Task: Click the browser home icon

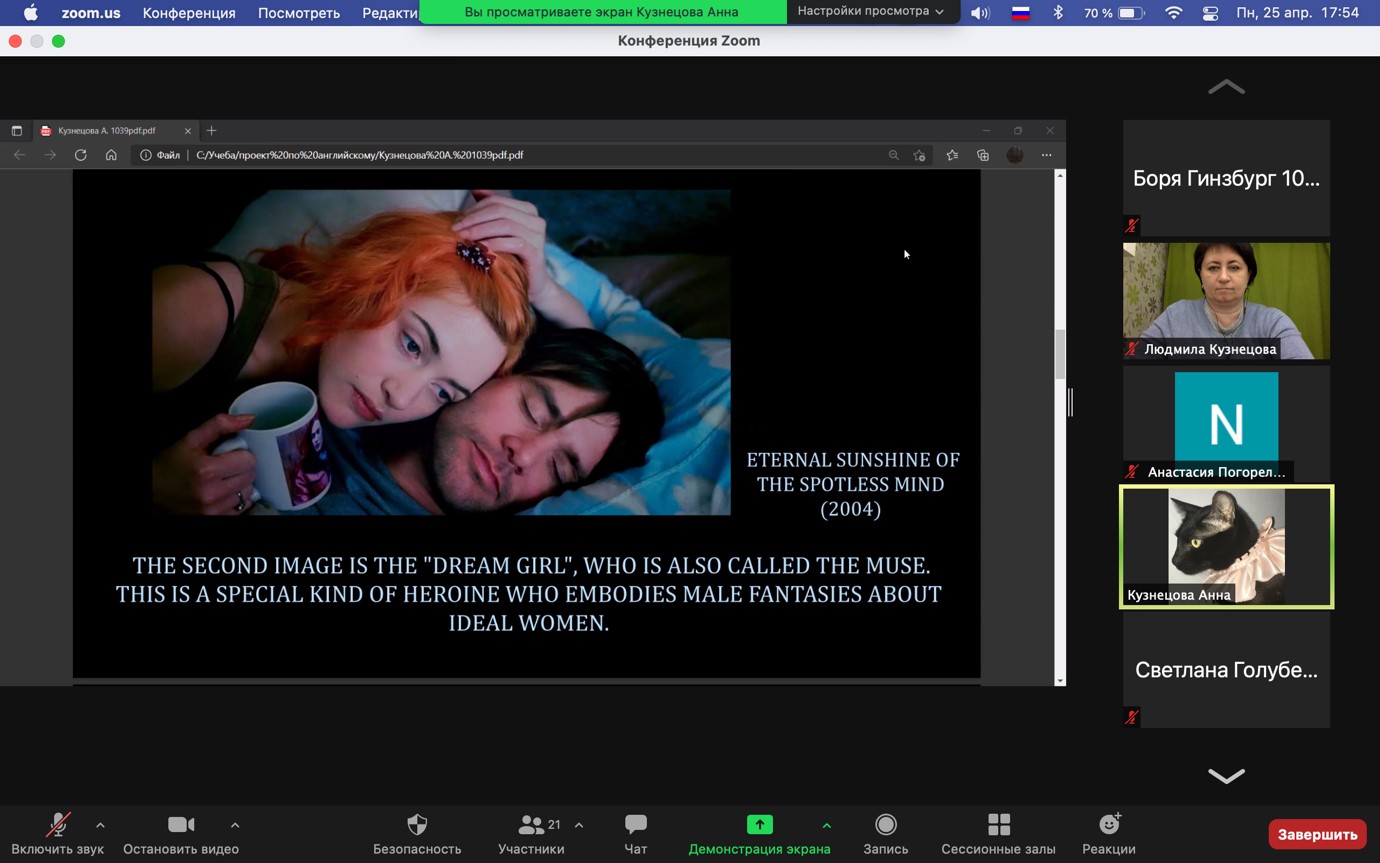Action: coord(111,155)
